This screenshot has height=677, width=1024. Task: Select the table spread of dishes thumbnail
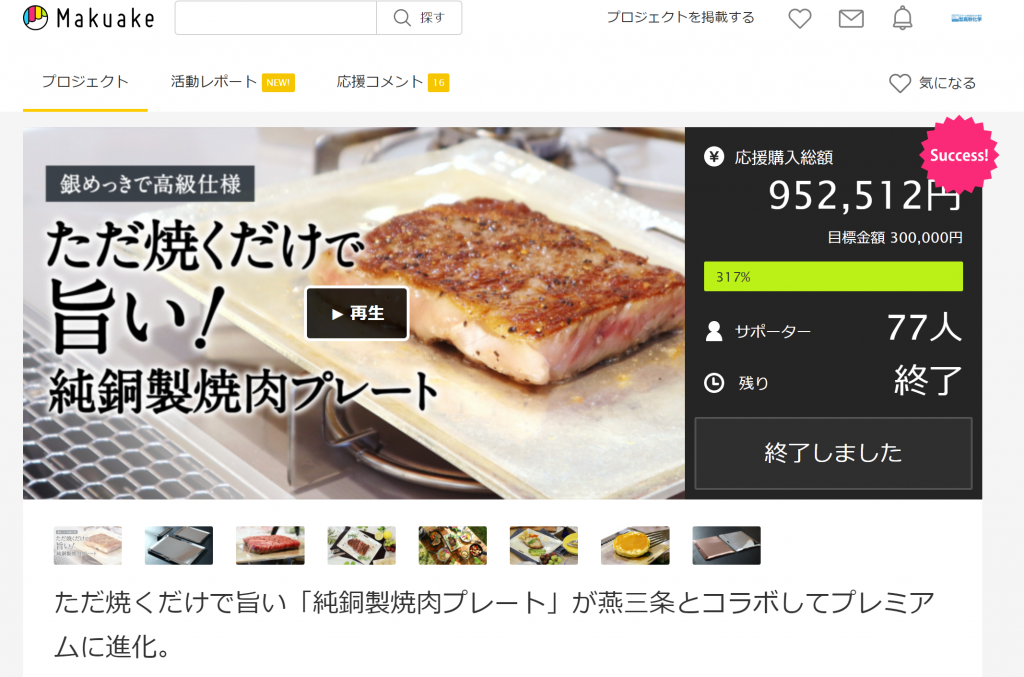click(x=453, y=546)
